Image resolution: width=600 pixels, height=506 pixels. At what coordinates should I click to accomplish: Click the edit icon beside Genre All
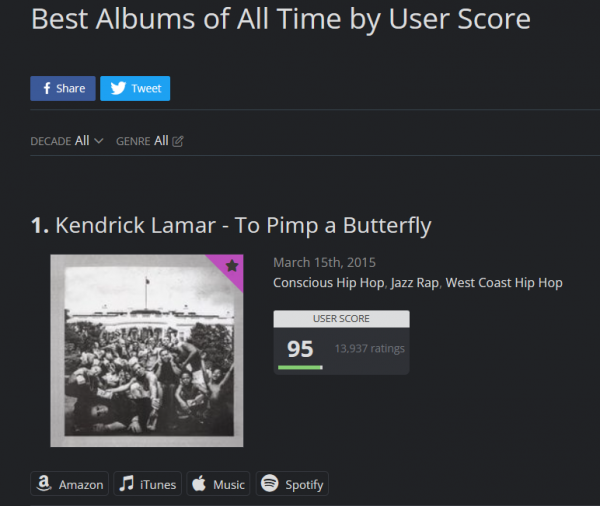pos(178,141)
